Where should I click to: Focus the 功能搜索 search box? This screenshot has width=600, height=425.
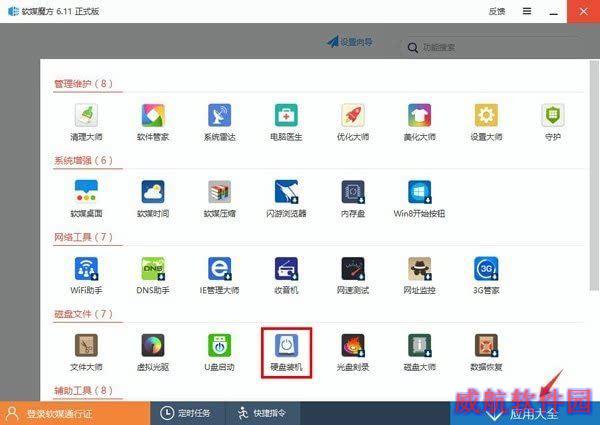pos(494,47)
